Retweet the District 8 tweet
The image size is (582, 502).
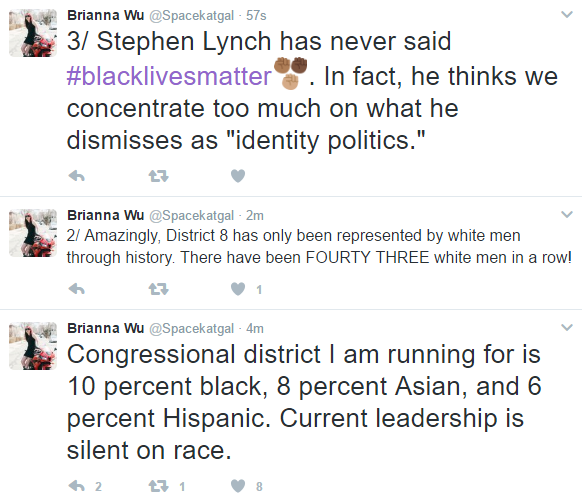pos(158,289)
